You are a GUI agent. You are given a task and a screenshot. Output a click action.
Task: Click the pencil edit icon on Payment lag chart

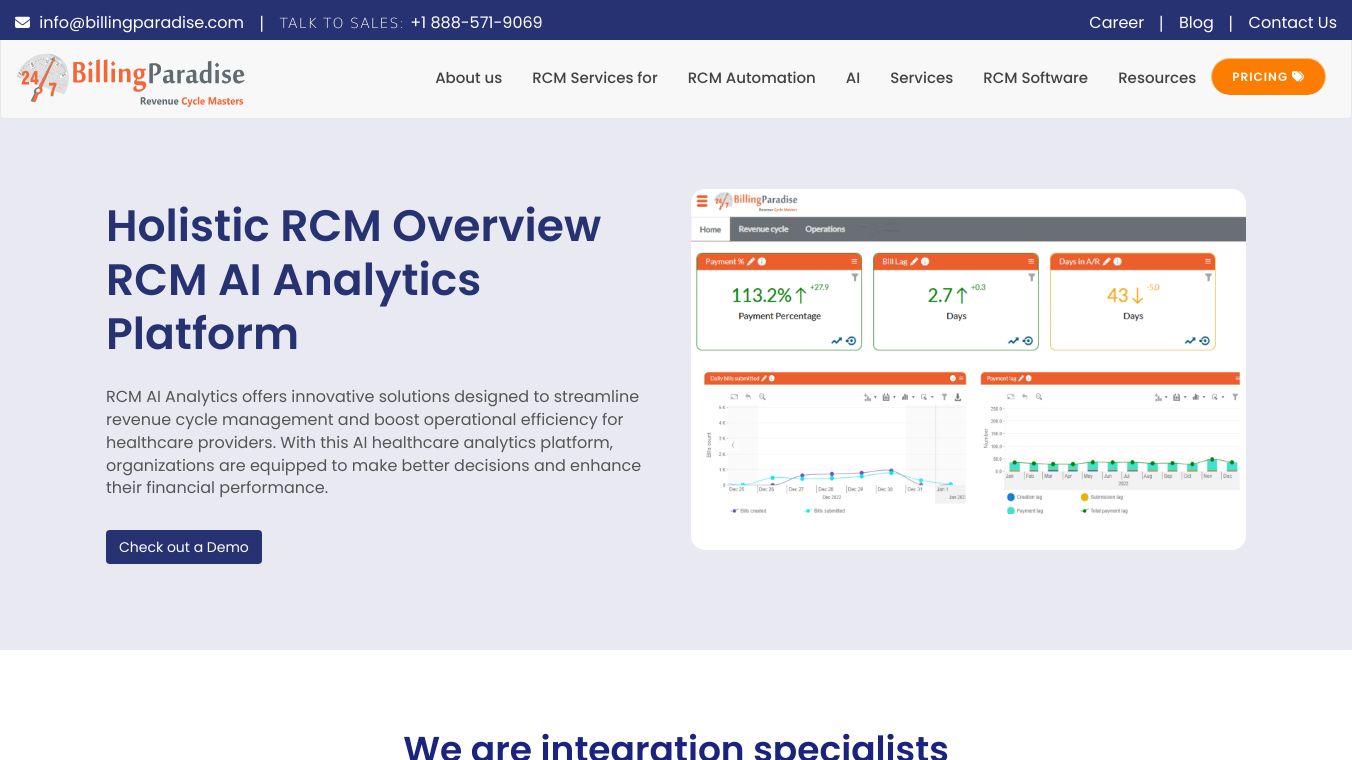tap(1023, 379)
